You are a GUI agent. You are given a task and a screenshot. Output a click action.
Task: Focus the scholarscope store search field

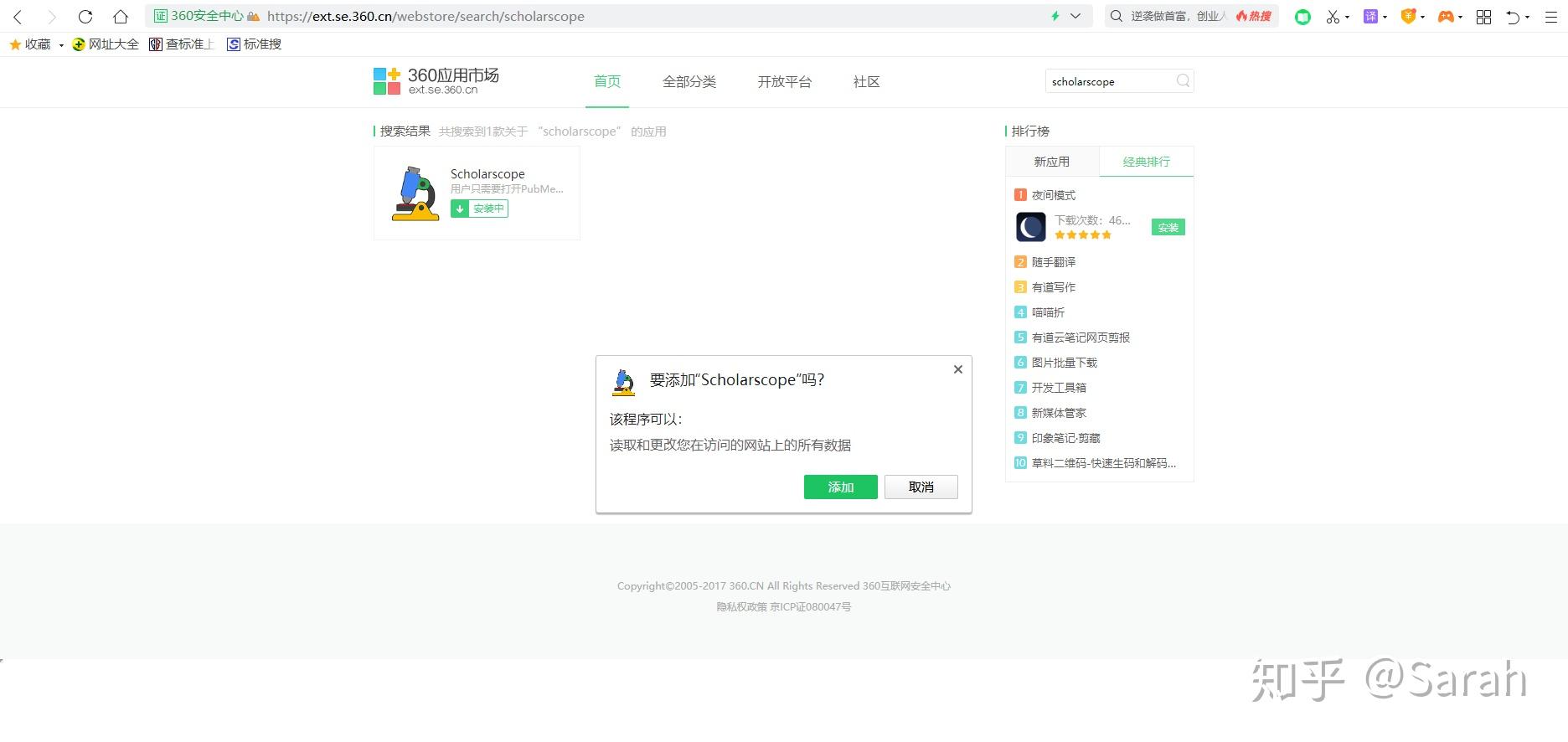pyautogui.click(x=1109, y=81)
